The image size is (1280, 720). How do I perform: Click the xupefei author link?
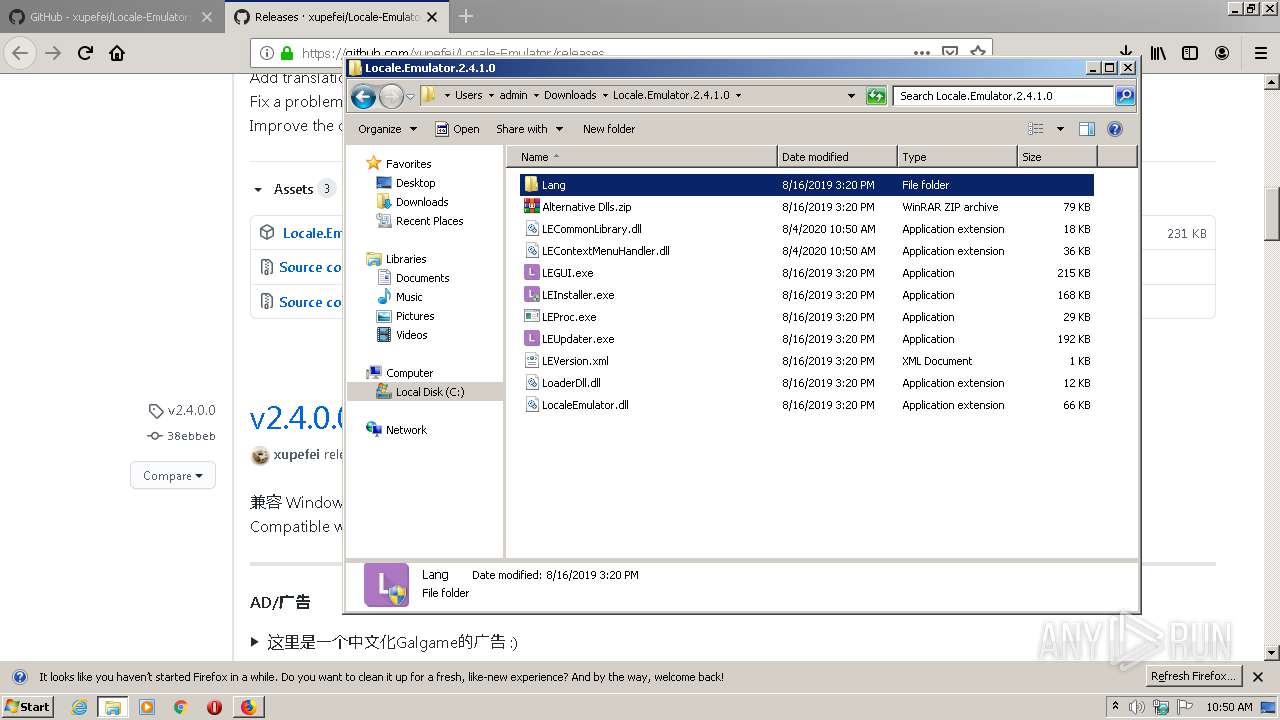click(296, 455)
